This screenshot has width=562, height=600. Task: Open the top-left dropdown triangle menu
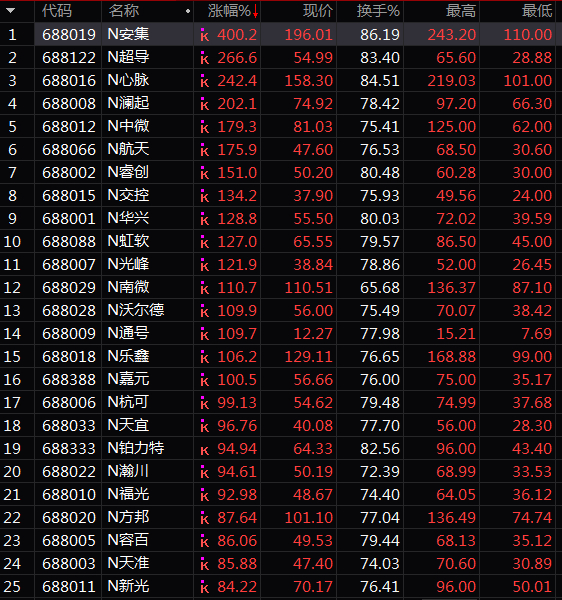coord(11,11)
